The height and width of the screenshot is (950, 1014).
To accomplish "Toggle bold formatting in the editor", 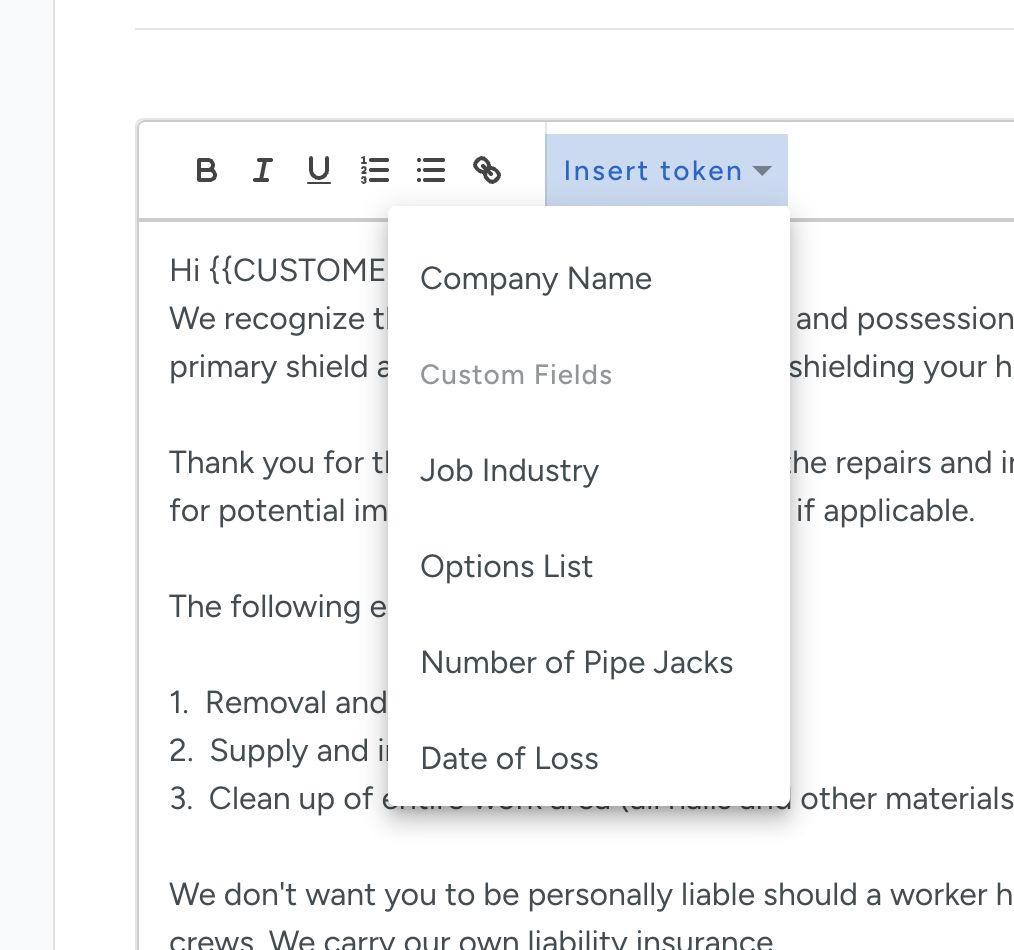I will pos(206,171).
